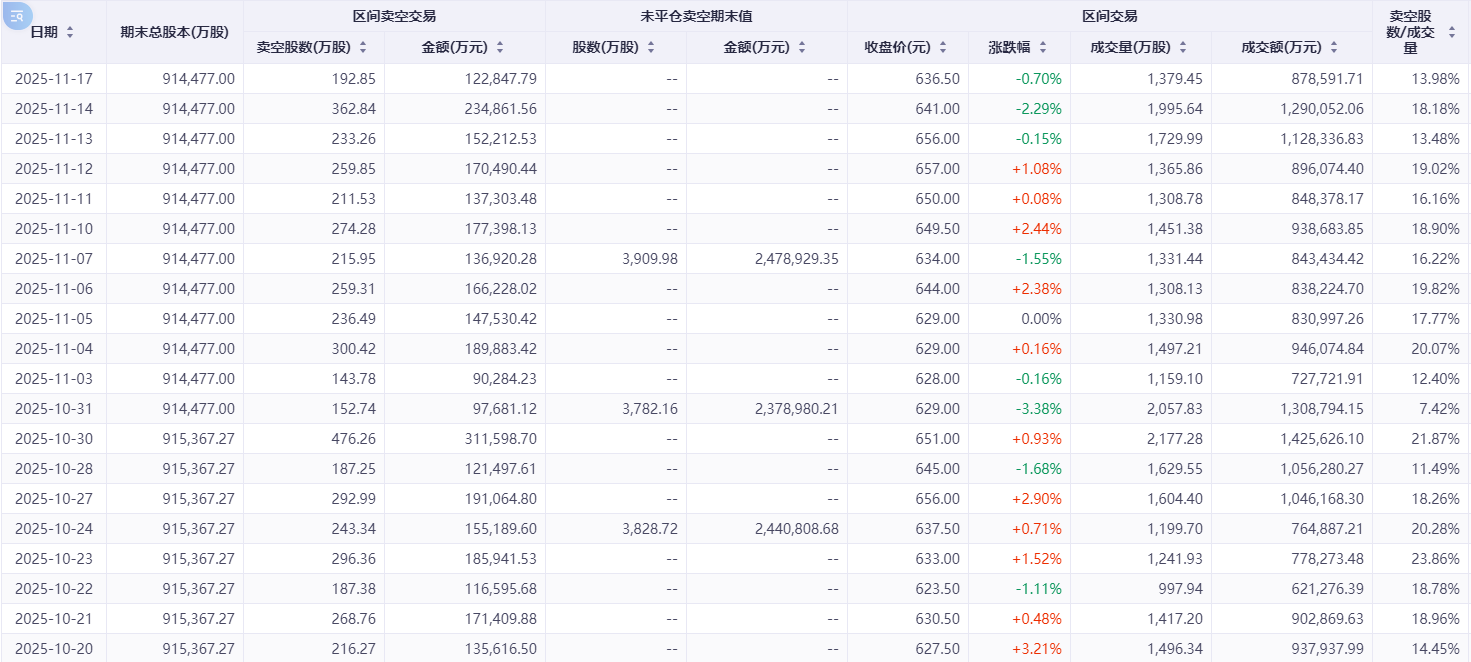Sort by 卖空股数/成交量 ratio column
The image size is (1471, 662).
(x=1451, y=32)
